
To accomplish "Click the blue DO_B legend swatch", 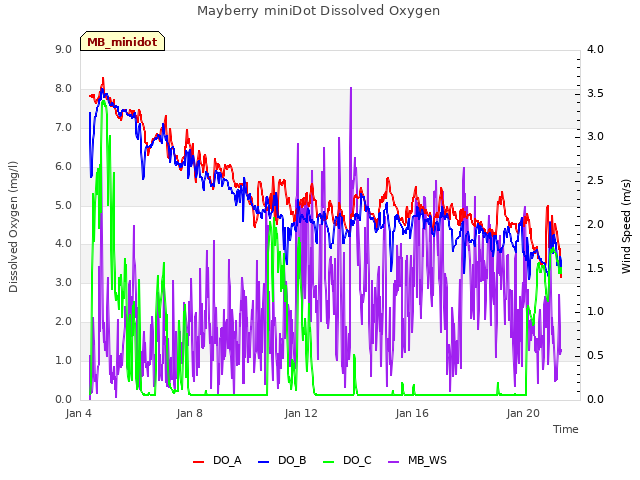I will pos(264,462).
